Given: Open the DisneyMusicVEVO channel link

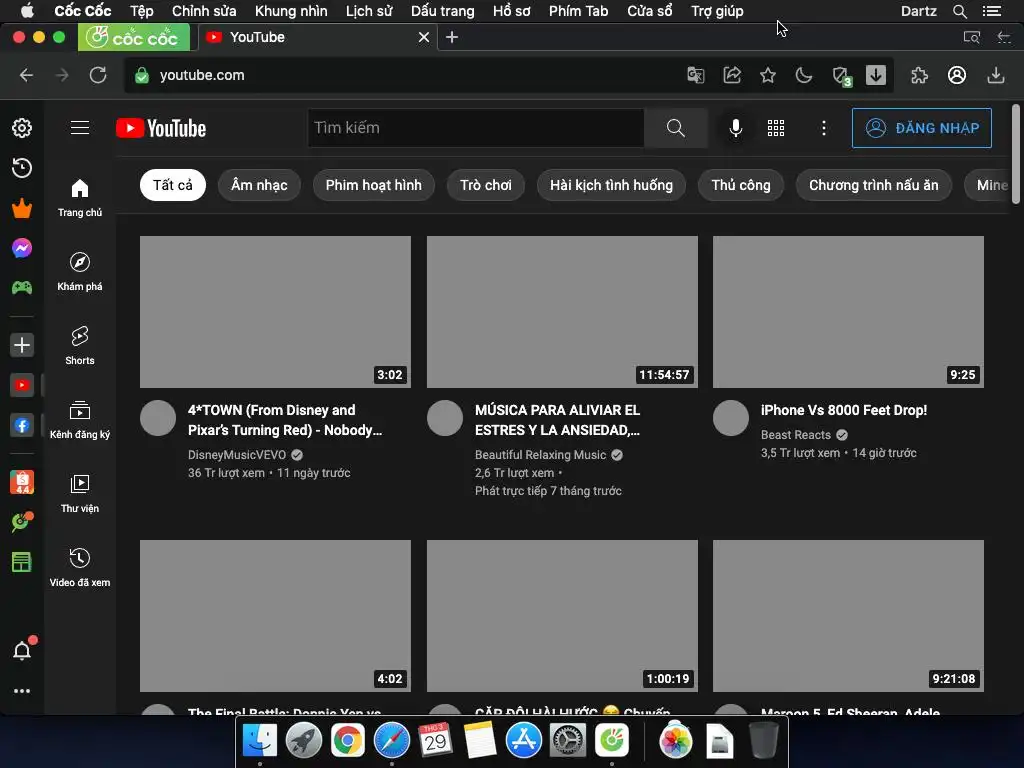Looking at the screenshot, I should click(236, 455).
